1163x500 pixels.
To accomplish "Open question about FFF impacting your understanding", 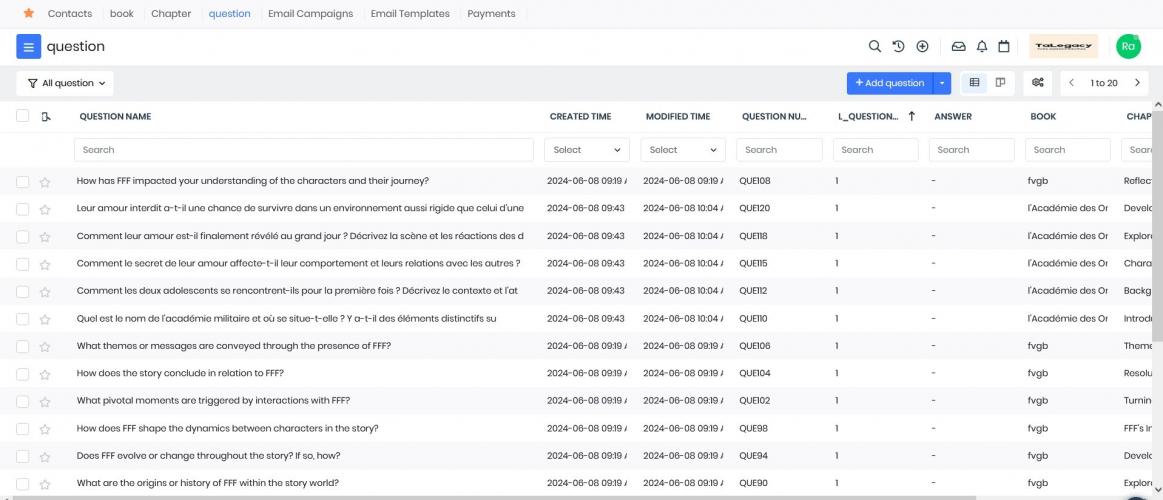I will (252, 181).
